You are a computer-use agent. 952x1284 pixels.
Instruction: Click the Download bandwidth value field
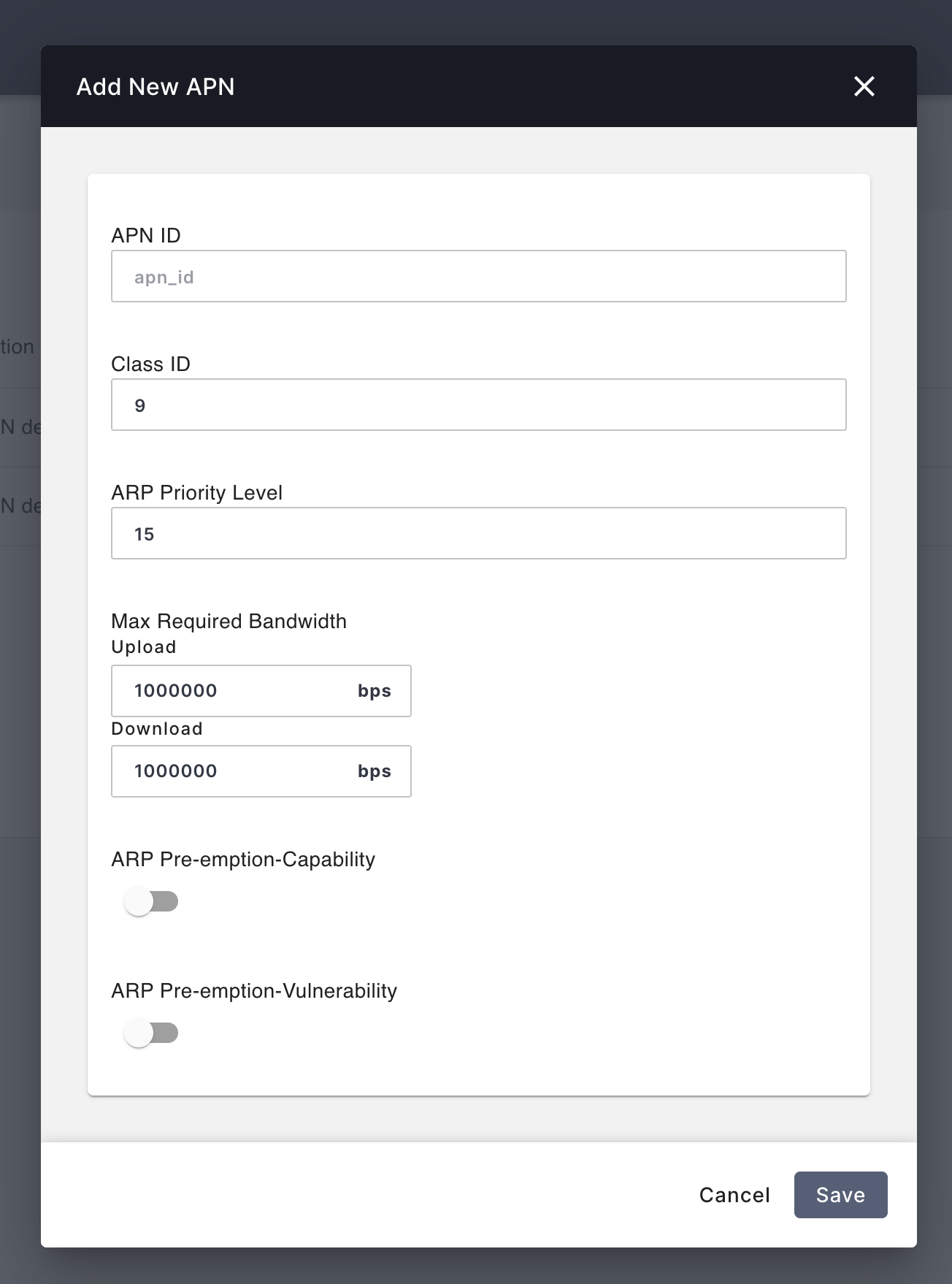pyautogui.click(x=234, y=771)
